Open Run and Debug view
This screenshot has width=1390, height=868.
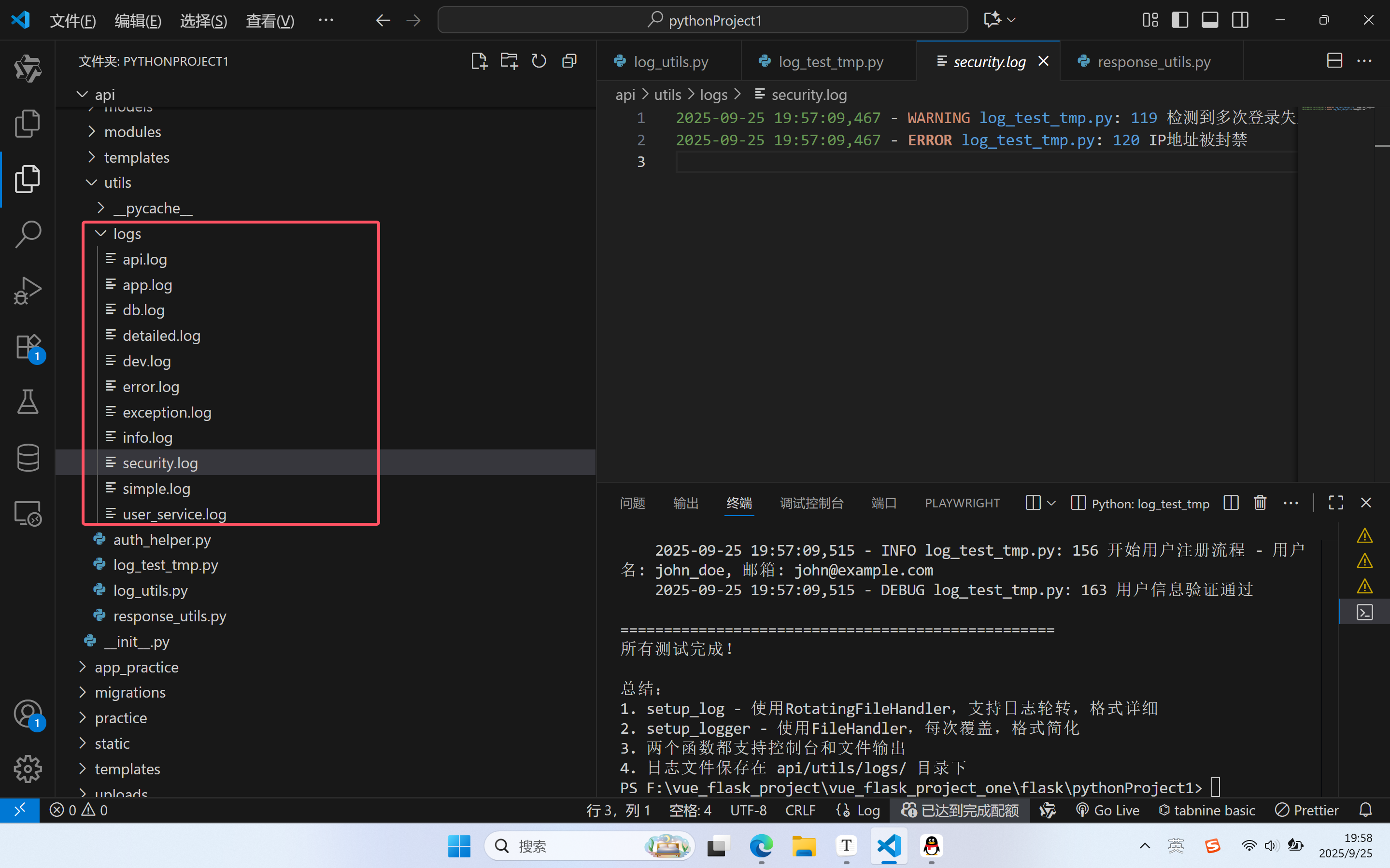coord(28,290)
